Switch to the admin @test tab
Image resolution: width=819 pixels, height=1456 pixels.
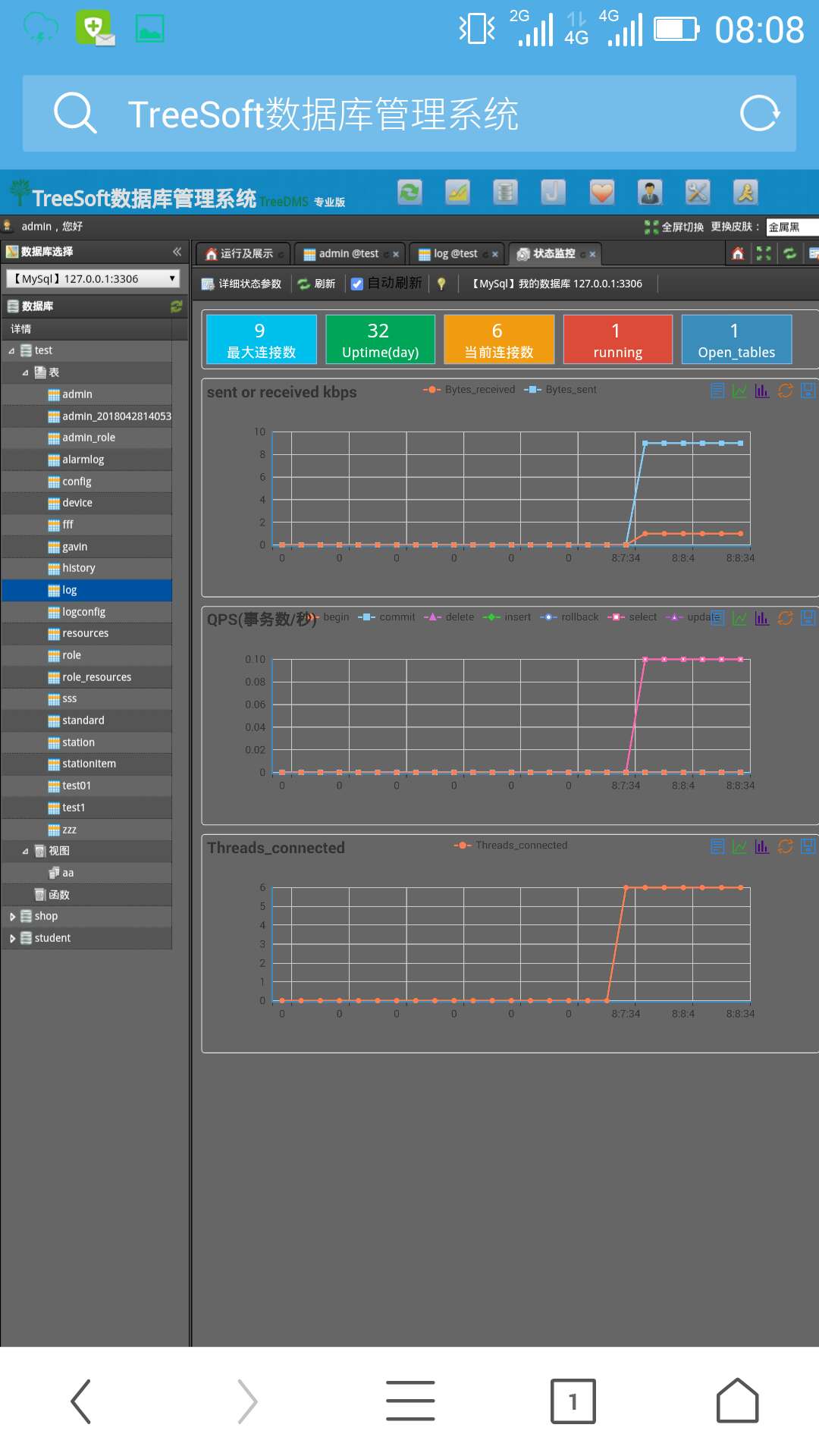coord(349,254)
